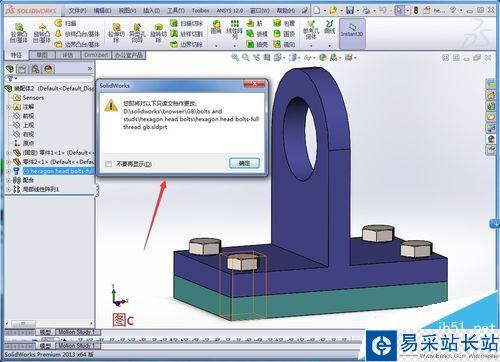The image size is (500, 362).
Task: Select the Boundary Boss/Base tool
Action: pyautogui.click(x=77, y=44)
